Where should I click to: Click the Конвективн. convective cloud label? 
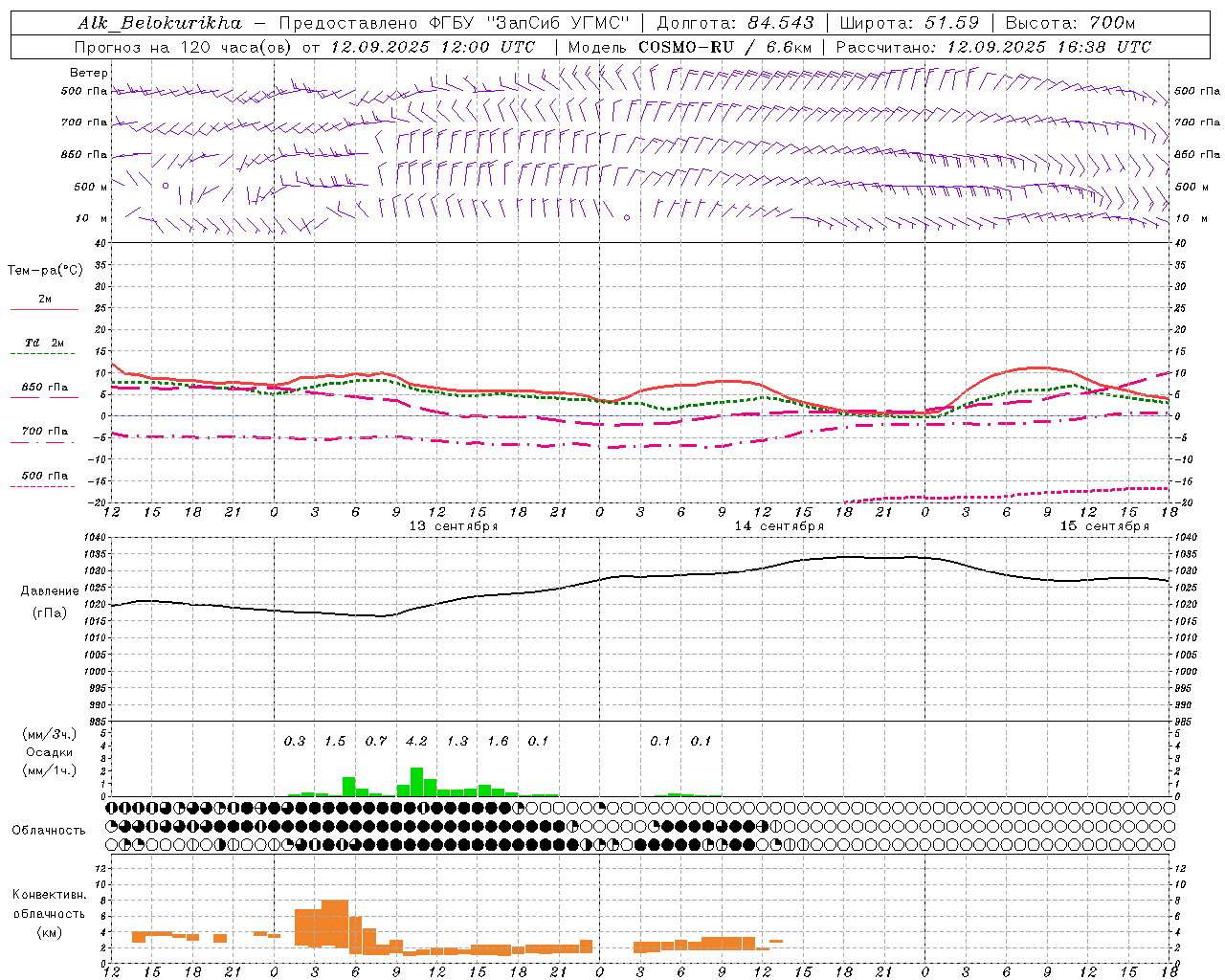point(49,895)
